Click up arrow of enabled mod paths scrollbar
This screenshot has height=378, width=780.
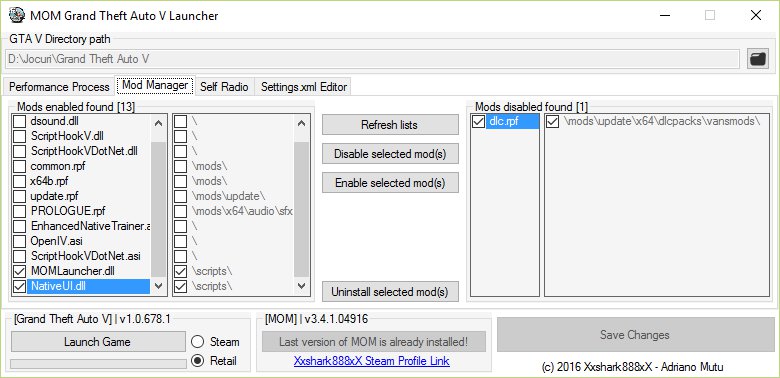point(301,123)
